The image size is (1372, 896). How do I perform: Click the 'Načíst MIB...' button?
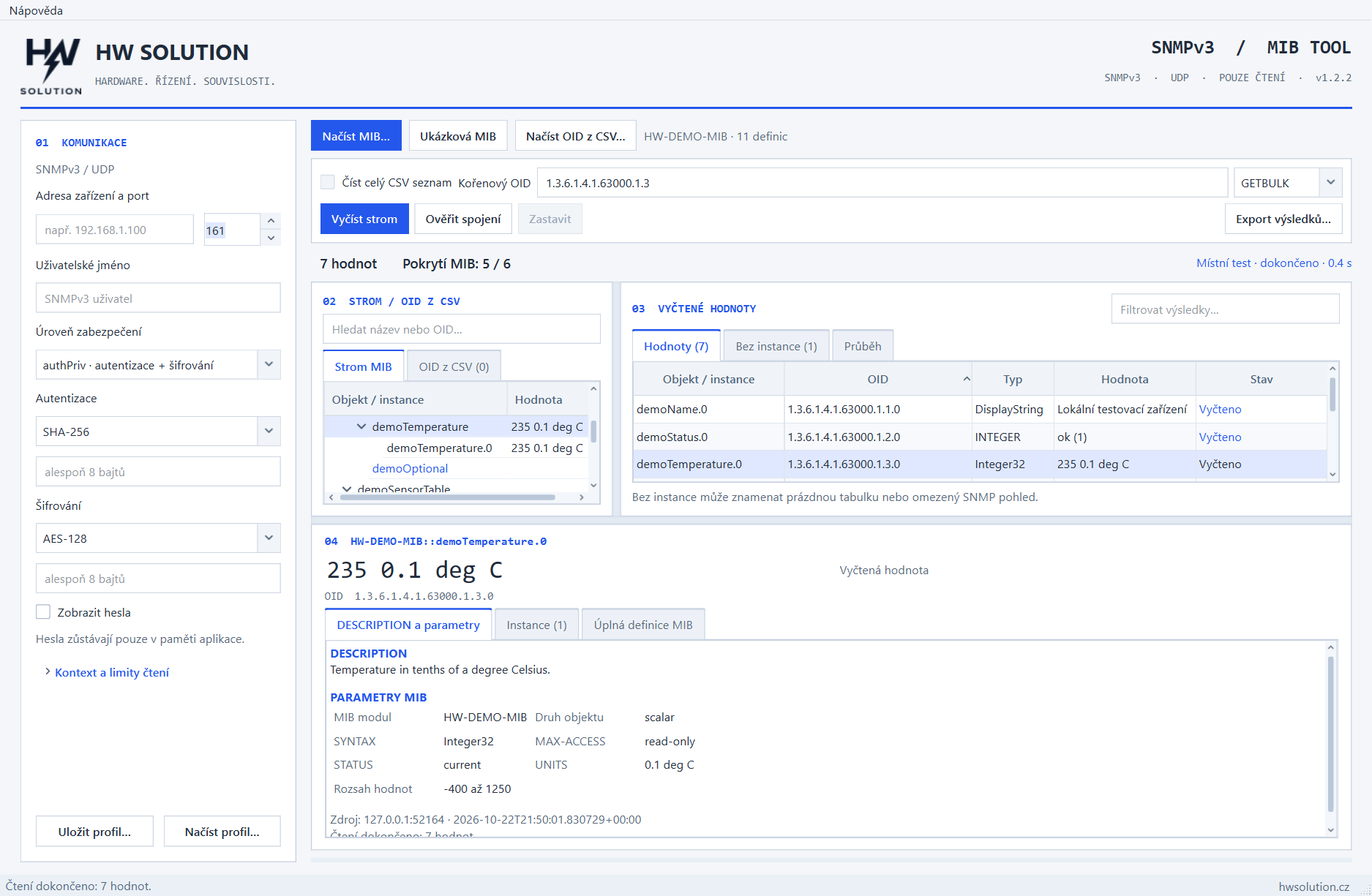356,136
